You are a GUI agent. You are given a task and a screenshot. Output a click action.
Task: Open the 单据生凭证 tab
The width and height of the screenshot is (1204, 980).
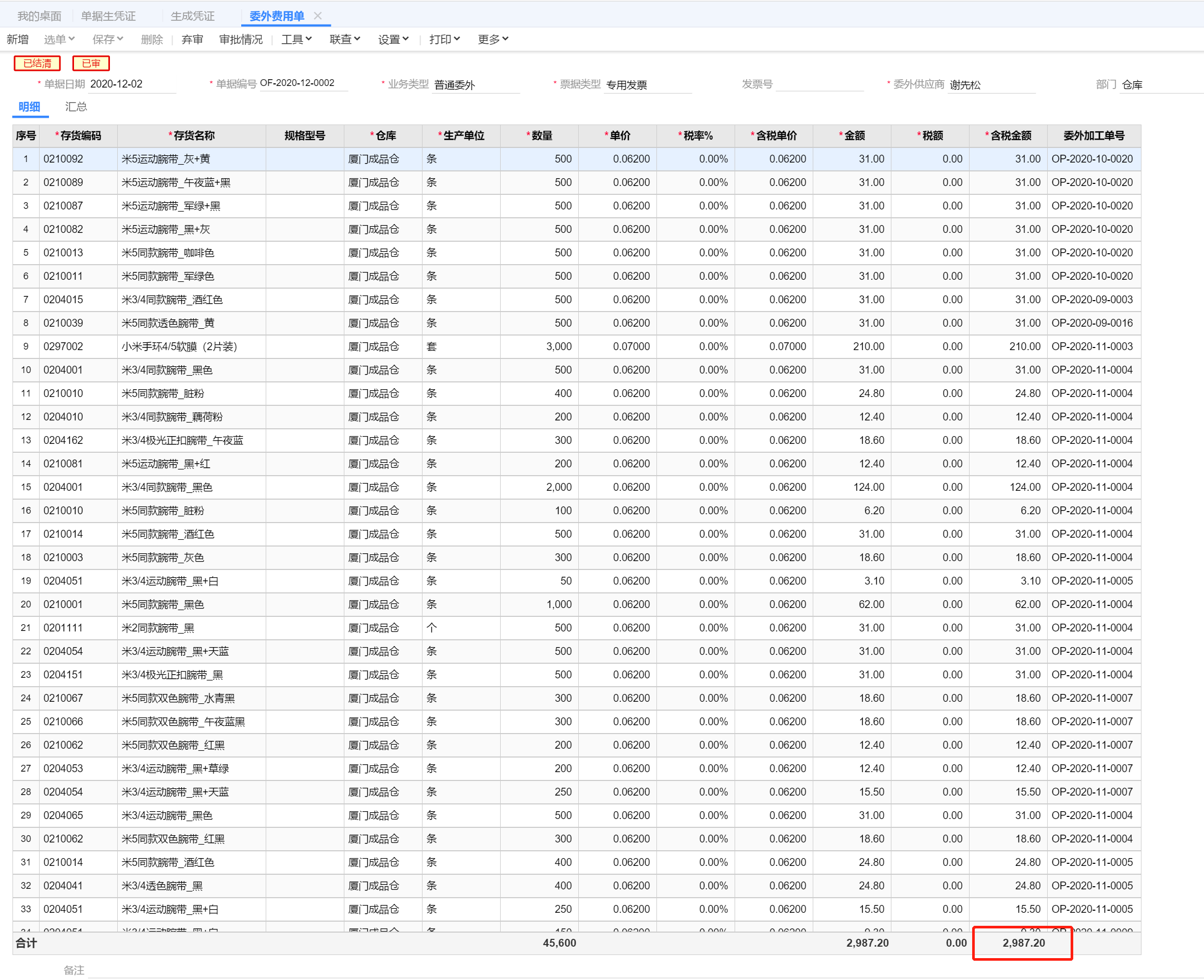108,16
